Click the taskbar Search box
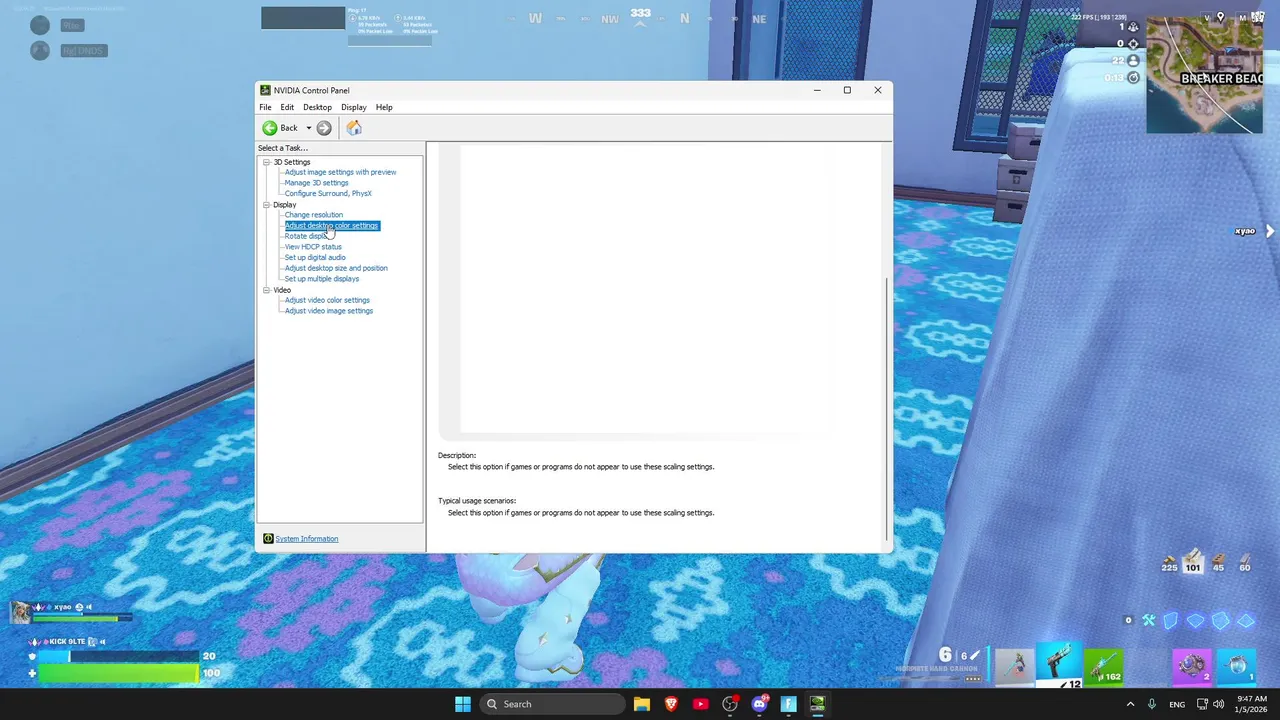The width and height of the screenshot is (1280, 720). [x=552, y=704]
